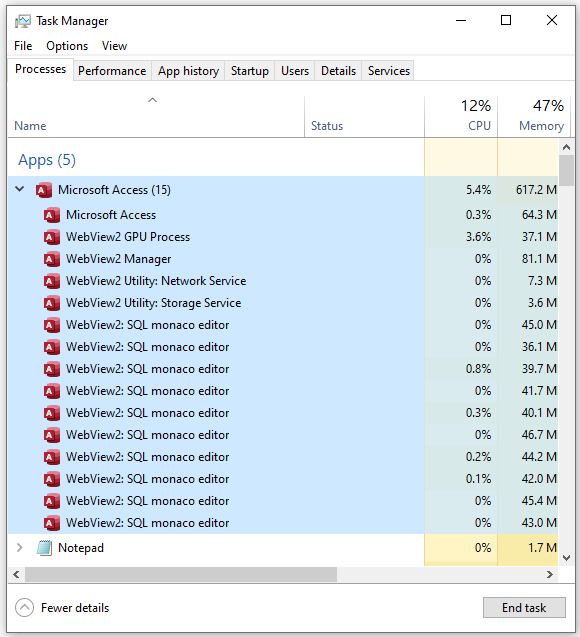This screenshot has height=637, width=580.
Task: Click the icon of the 45.0 M SQL monaco editor
Action: click(52, 325)
